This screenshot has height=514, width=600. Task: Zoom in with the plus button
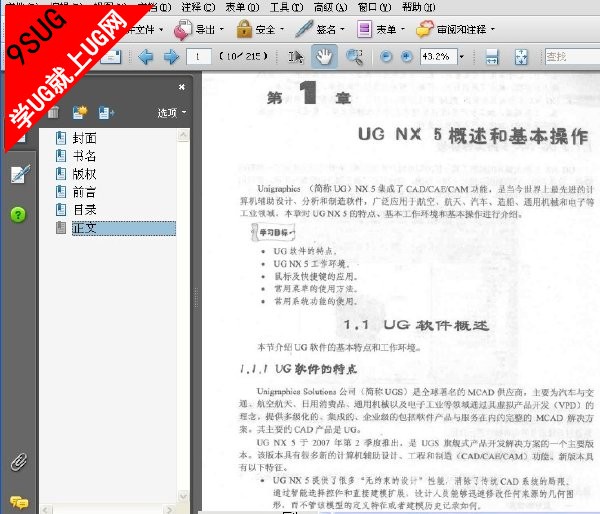pos(406,57)
